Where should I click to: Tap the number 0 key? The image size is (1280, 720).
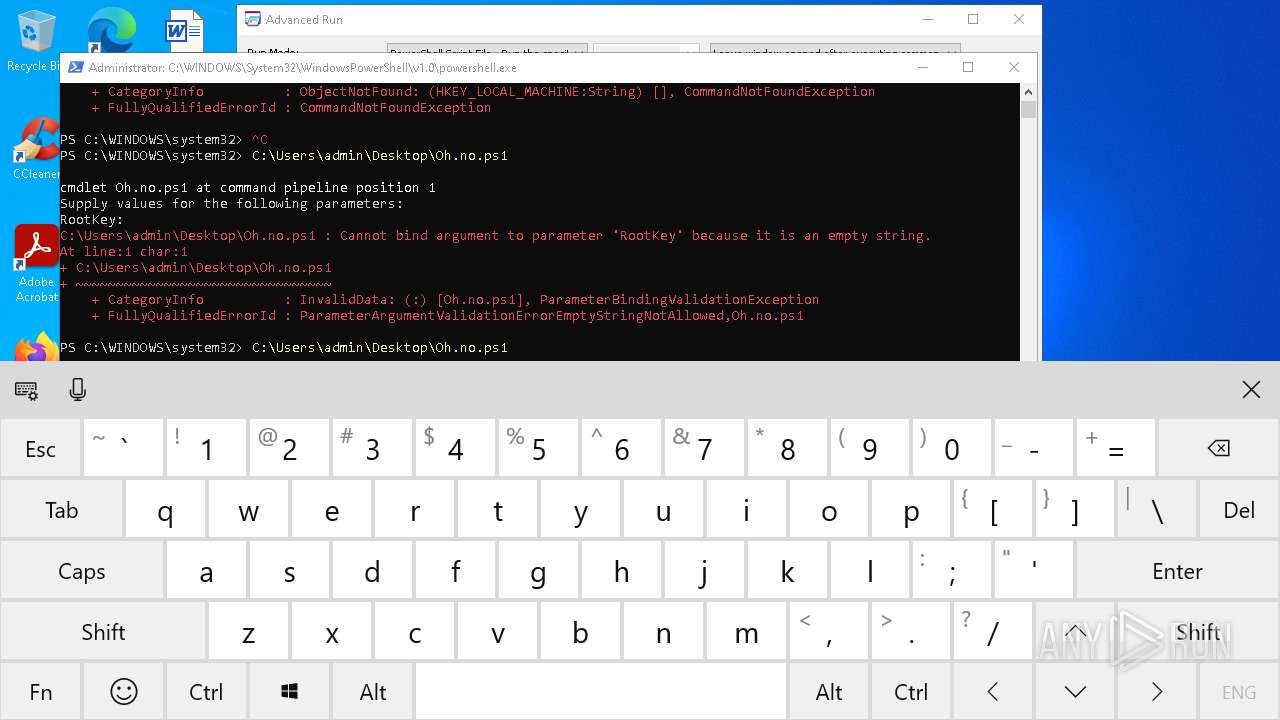951,449
